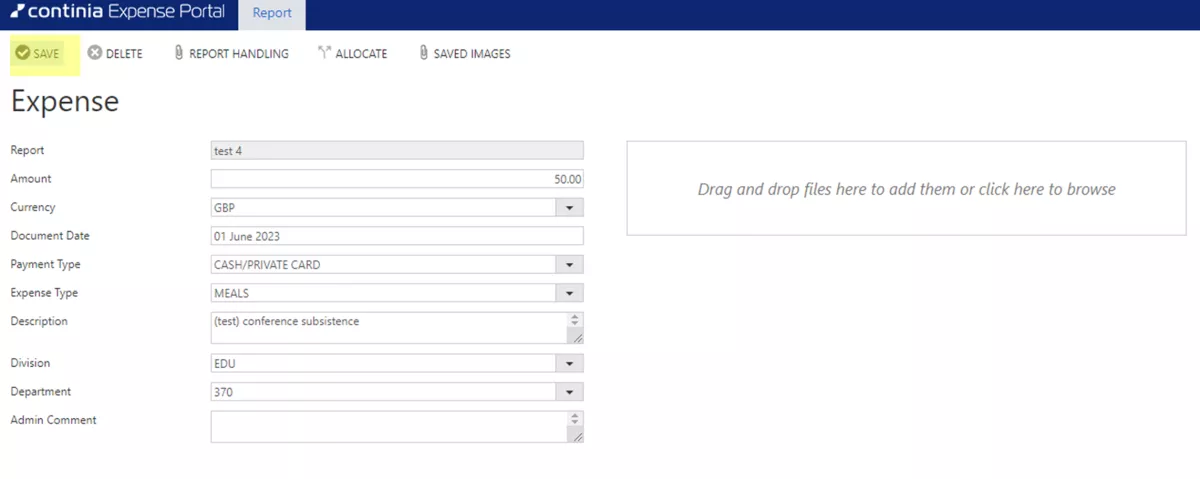The height and width of the screenshot is (479, 1200).
Task: Click the read-only Report field test 4
Action: pyautogui.click(x=396, y=151)
